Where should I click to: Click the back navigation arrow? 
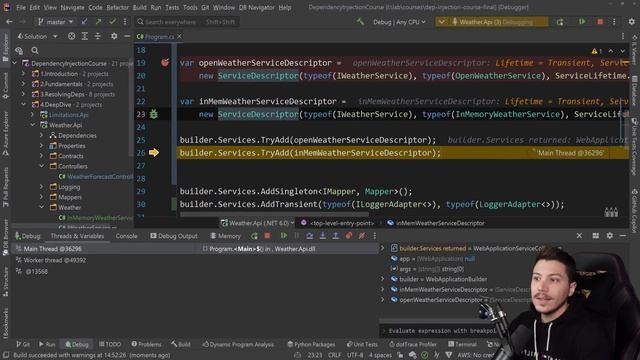(9, 22)
